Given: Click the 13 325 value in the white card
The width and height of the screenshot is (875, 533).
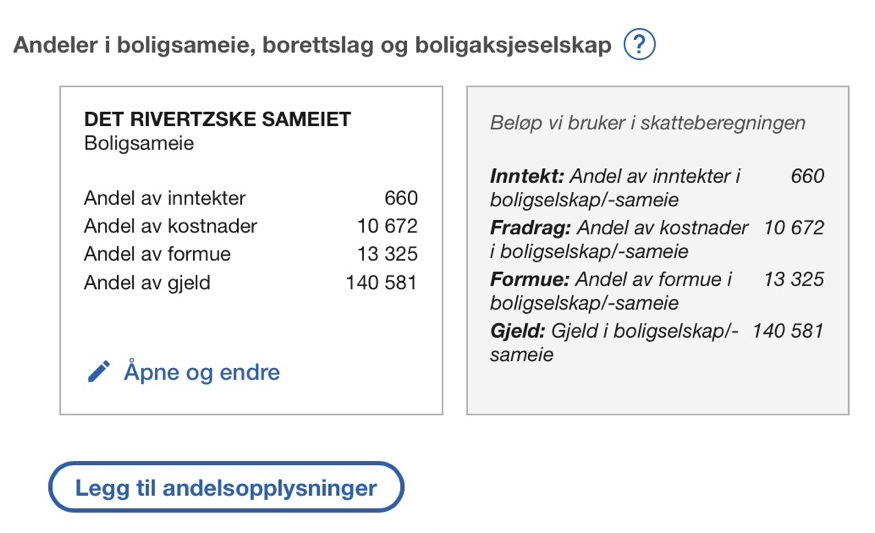Looking at the screenshot, I should [387, 254].
